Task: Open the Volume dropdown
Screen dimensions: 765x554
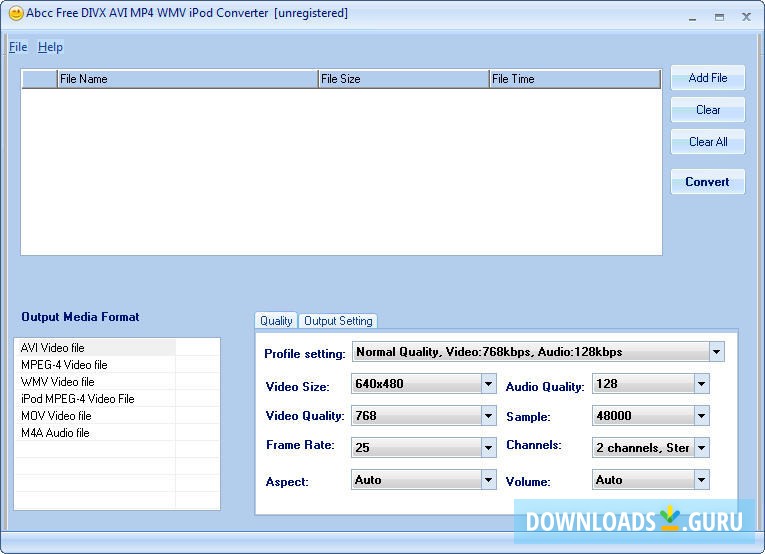Action: 702,480
